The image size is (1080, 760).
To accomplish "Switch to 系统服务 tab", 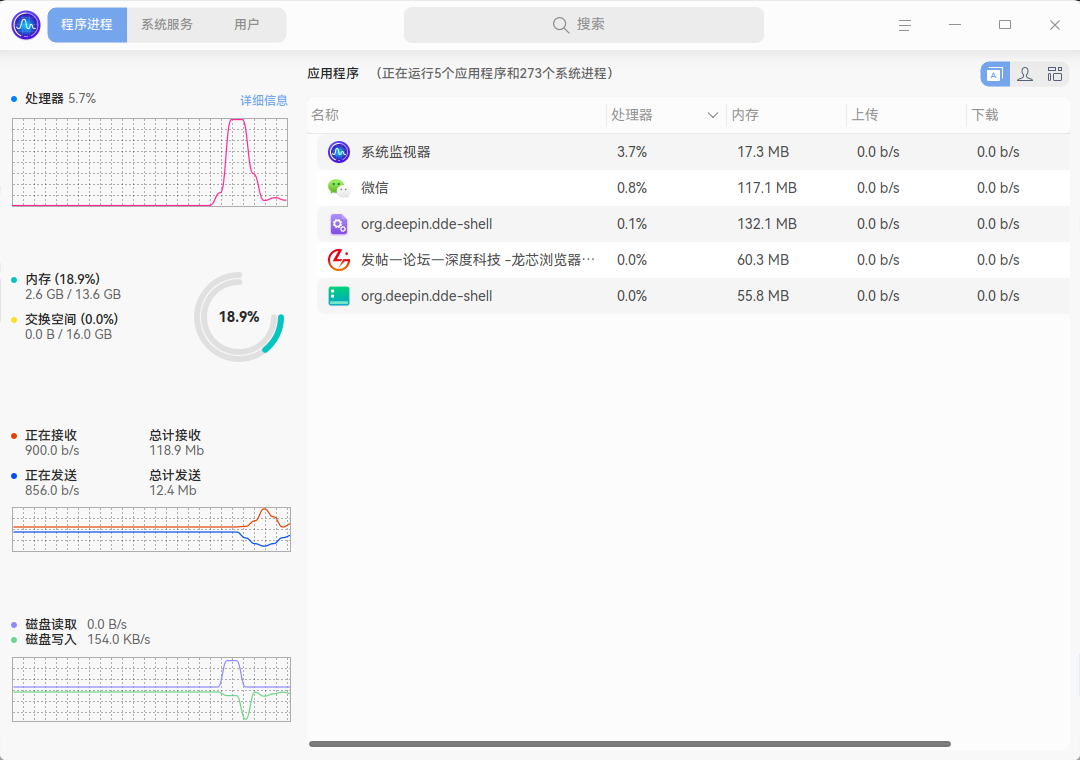I will [x=167, y=25].
